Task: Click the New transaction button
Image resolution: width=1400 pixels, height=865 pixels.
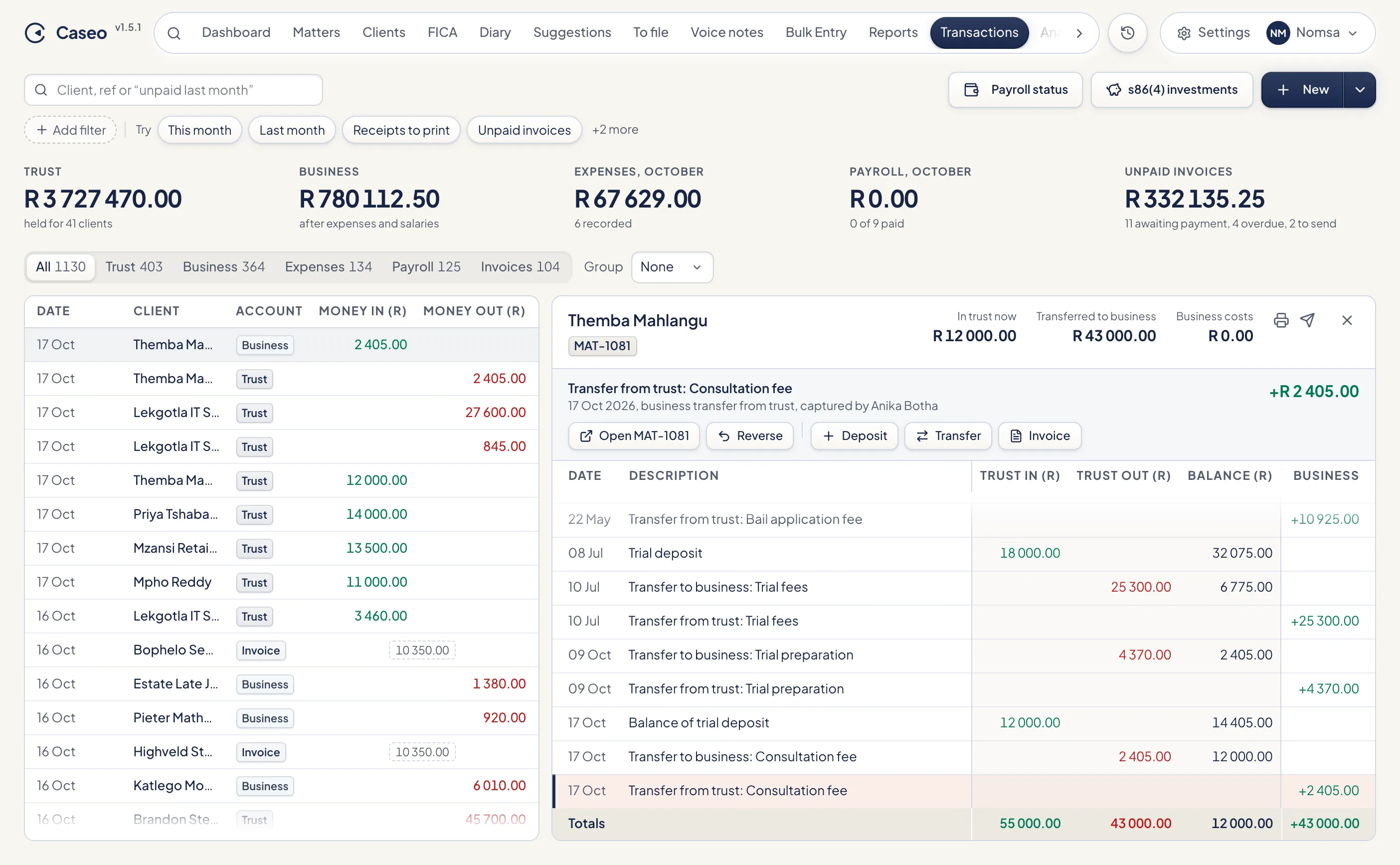Action: coord(1302,90)
